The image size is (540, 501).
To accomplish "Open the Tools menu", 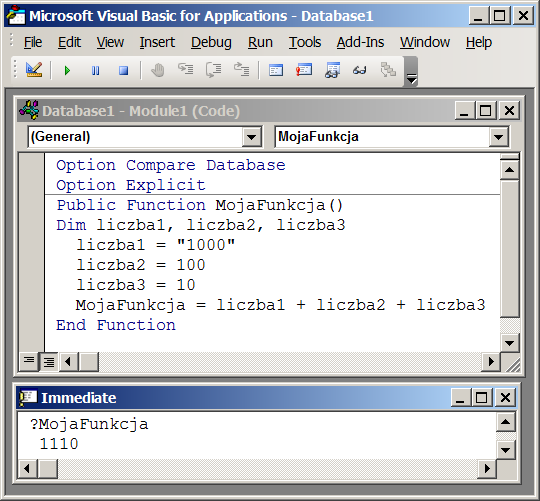I will [x=305, y=42].
